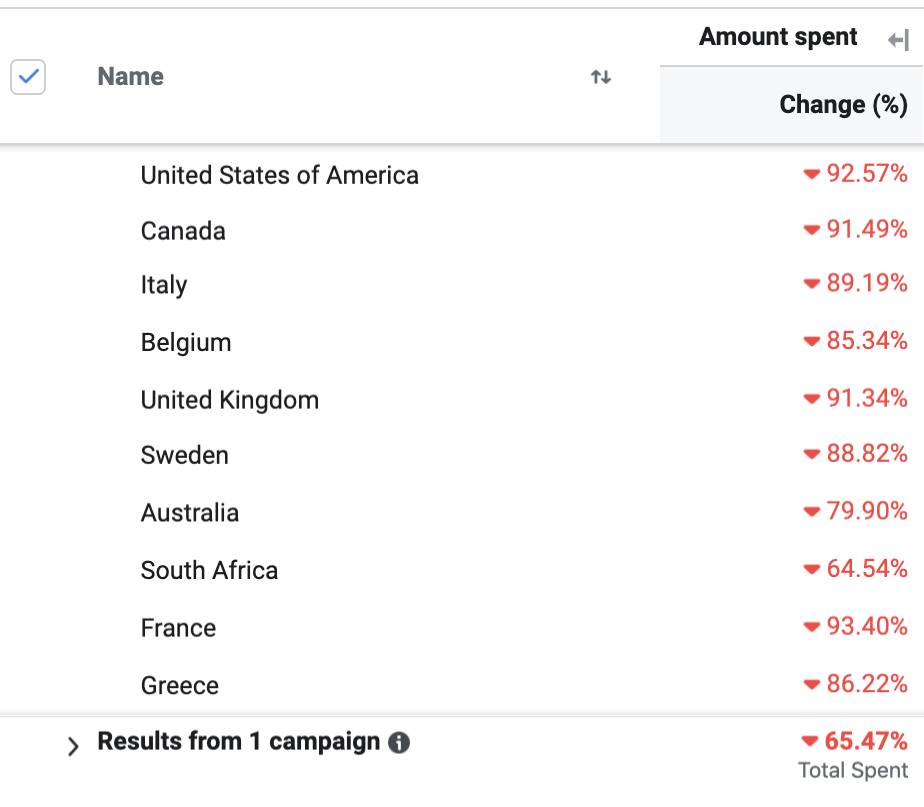Select the United States of America row
924x807 pixels.
click(279, 176)
